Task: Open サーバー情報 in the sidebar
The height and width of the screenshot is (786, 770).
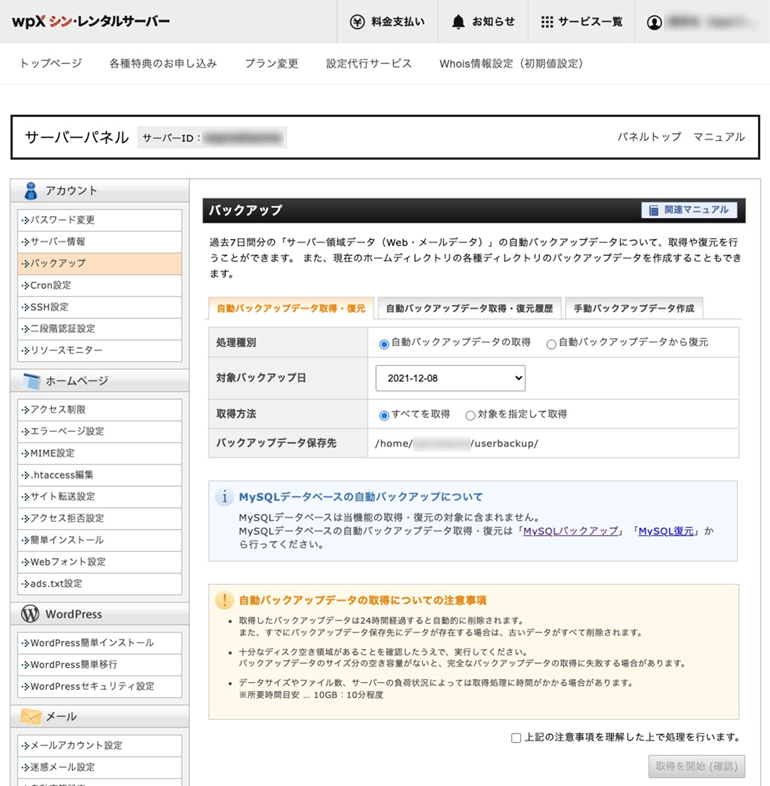Action: 99,242
